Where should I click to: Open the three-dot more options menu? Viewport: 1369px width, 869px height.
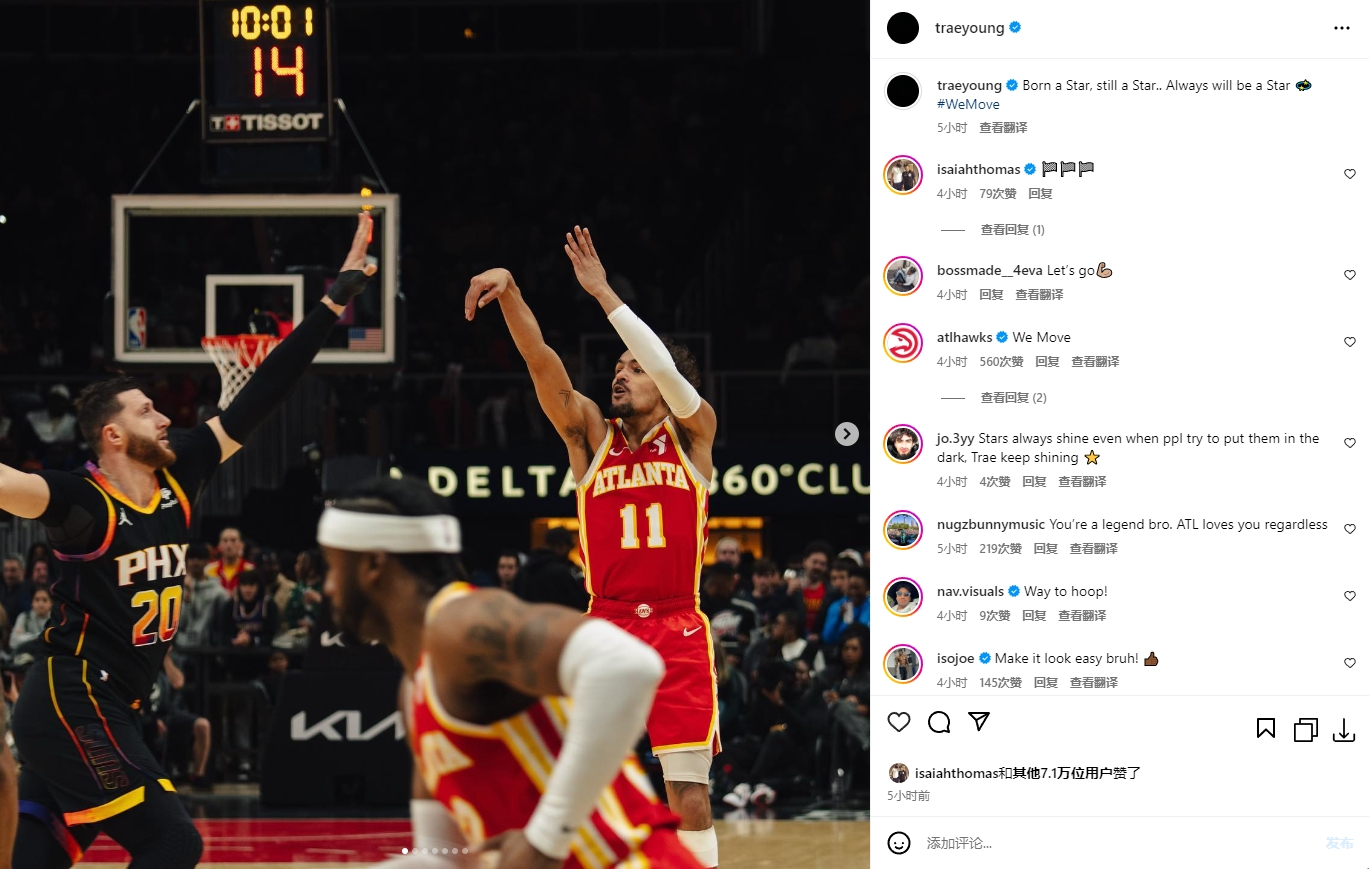[1342, 28]
